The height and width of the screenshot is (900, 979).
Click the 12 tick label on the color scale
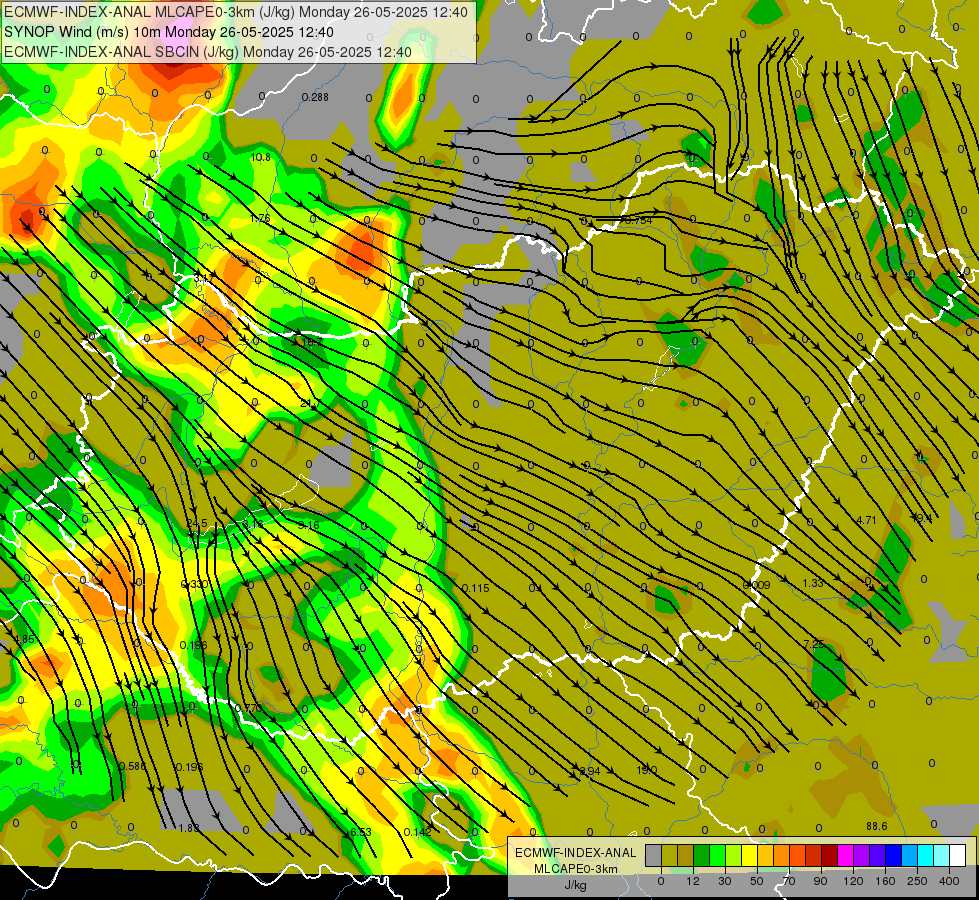tap(693, 881)
